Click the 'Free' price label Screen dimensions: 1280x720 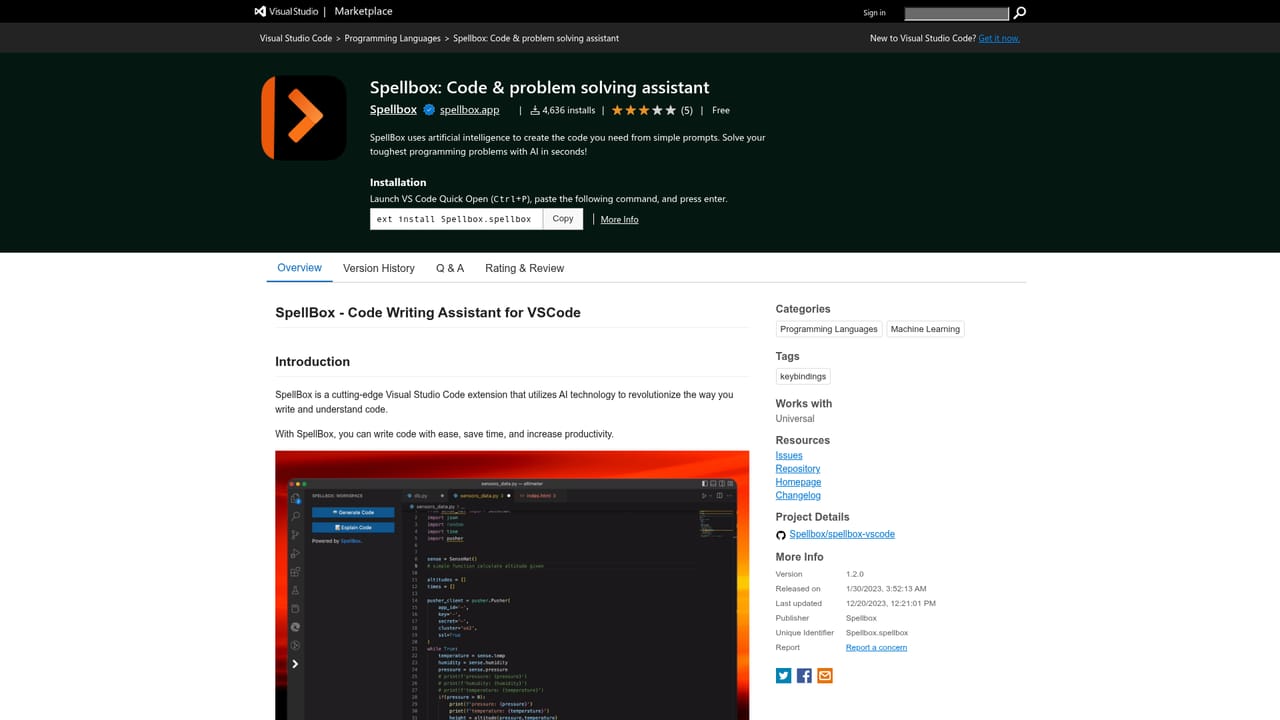point(721,110)
